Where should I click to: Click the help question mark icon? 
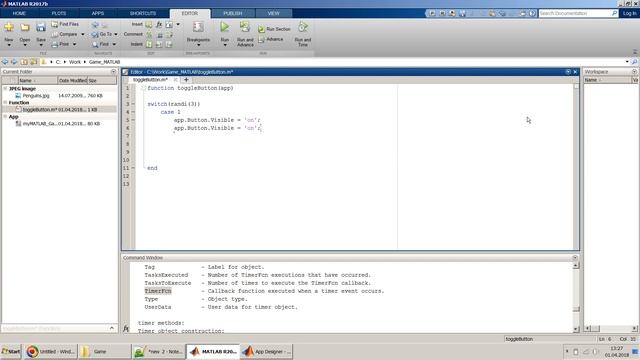point(532,13)
